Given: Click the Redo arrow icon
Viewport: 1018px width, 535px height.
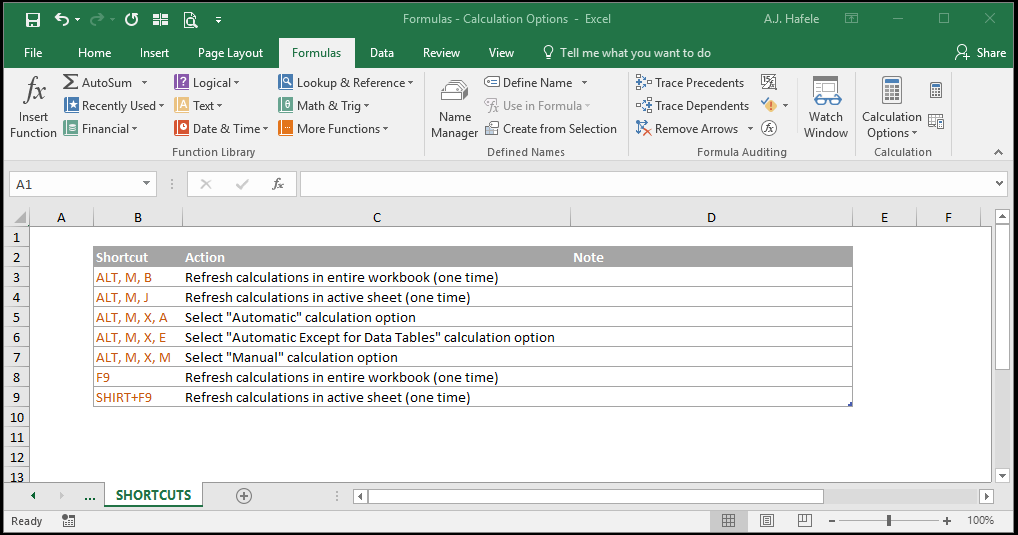Looking at the screenshot, I should (97, 19).
